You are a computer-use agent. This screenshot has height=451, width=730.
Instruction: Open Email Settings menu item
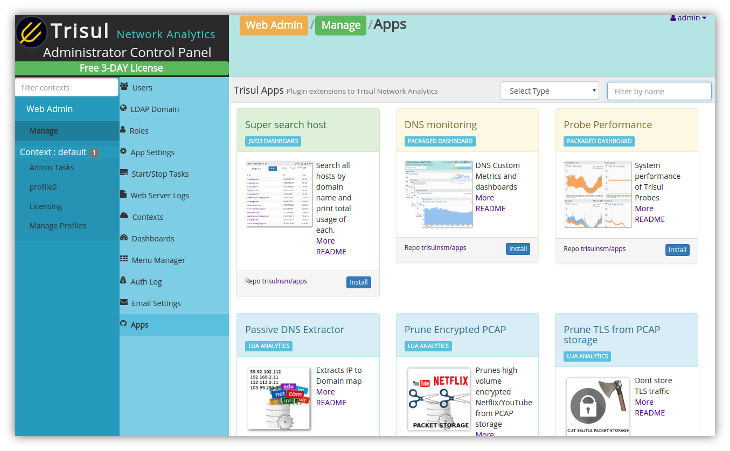click(x=174, y=303)
